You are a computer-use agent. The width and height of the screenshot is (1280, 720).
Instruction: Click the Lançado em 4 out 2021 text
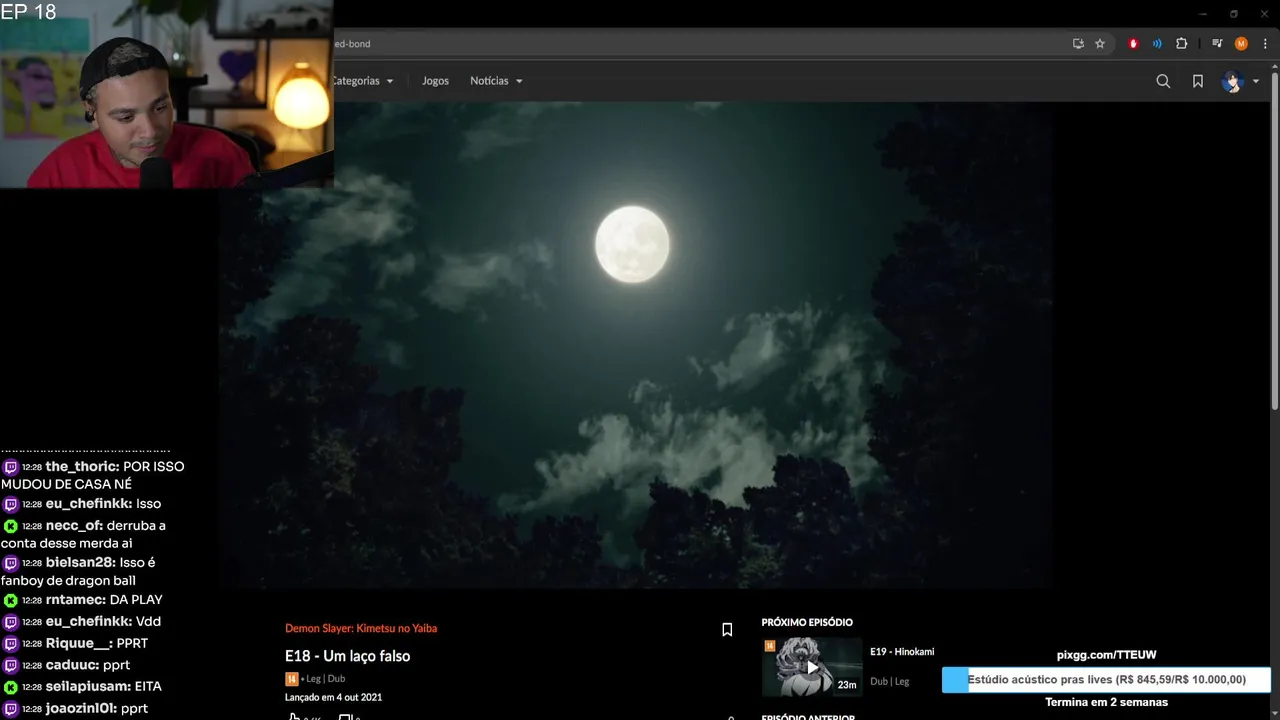pos(333,697)
